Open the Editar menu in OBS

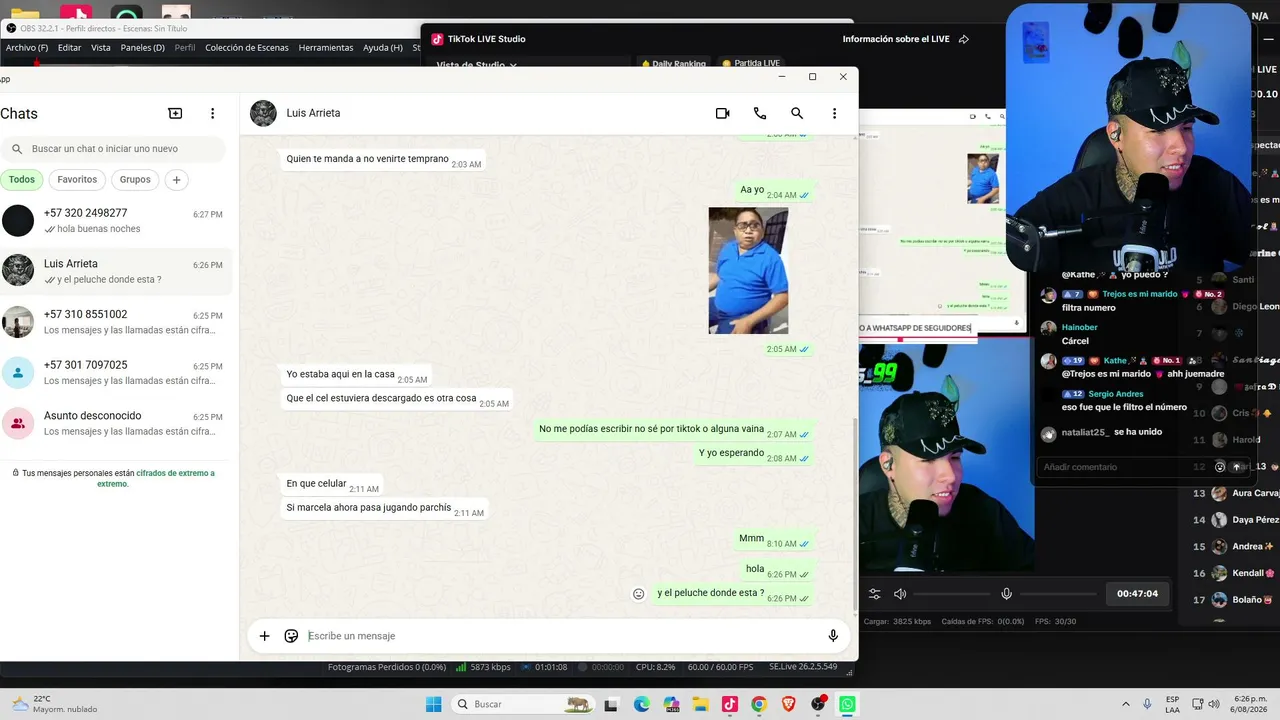click(x=70, y=47)
